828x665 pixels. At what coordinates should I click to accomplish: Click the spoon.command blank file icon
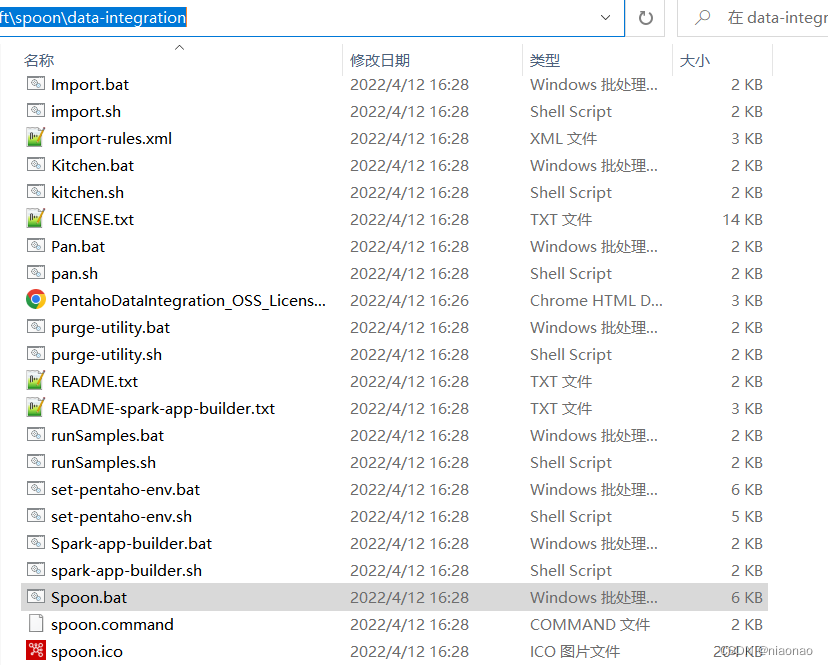coord(36,624)
